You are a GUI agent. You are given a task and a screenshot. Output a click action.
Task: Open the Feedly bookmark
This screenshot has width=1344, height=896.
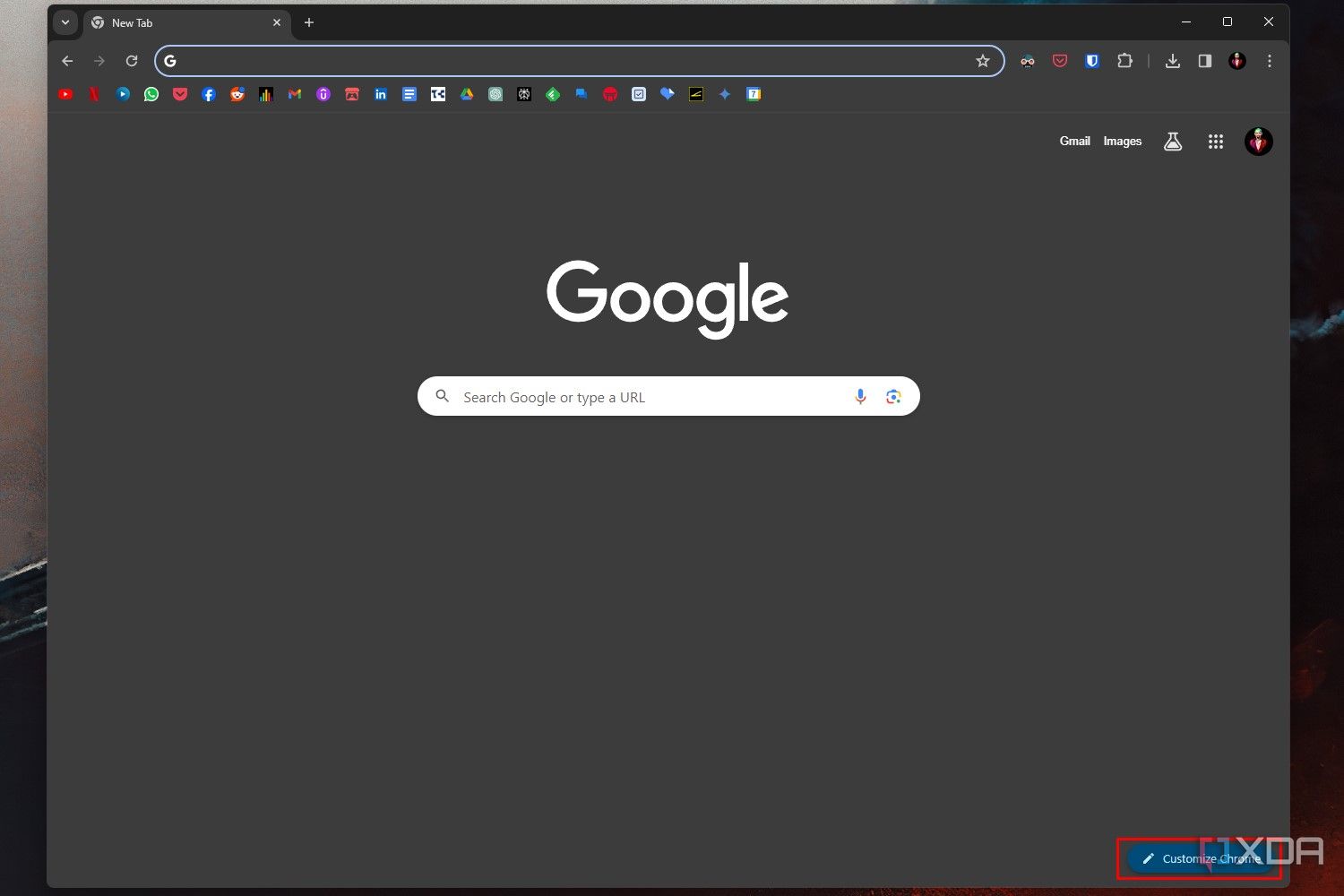tap(553, 94)
